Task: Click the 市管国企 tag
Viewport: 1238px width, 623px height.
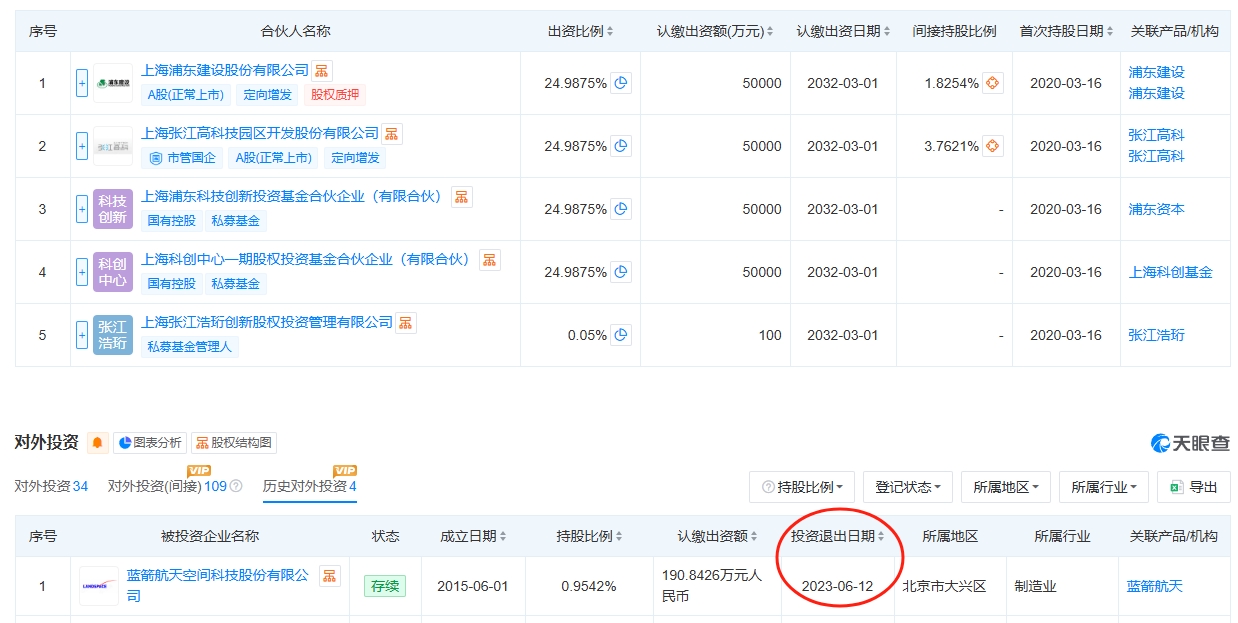Action: click(x=183, y=158)
